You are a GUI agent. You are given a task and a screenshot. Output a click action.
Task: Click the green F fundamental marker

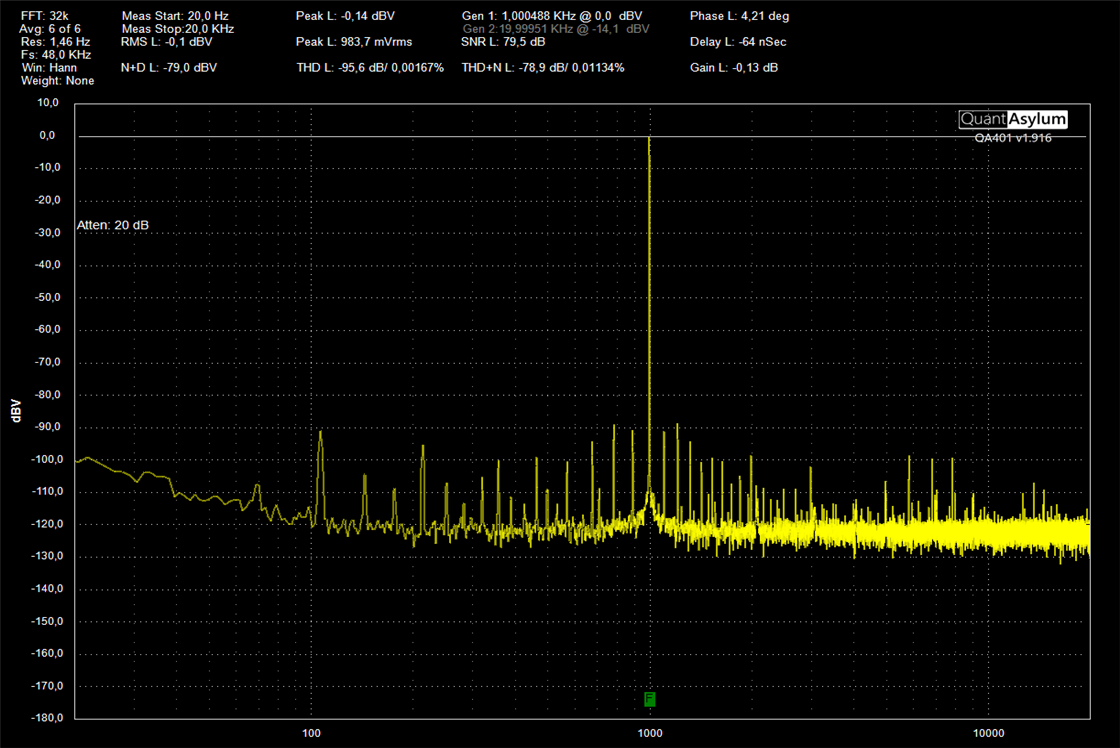pos(649,699)
